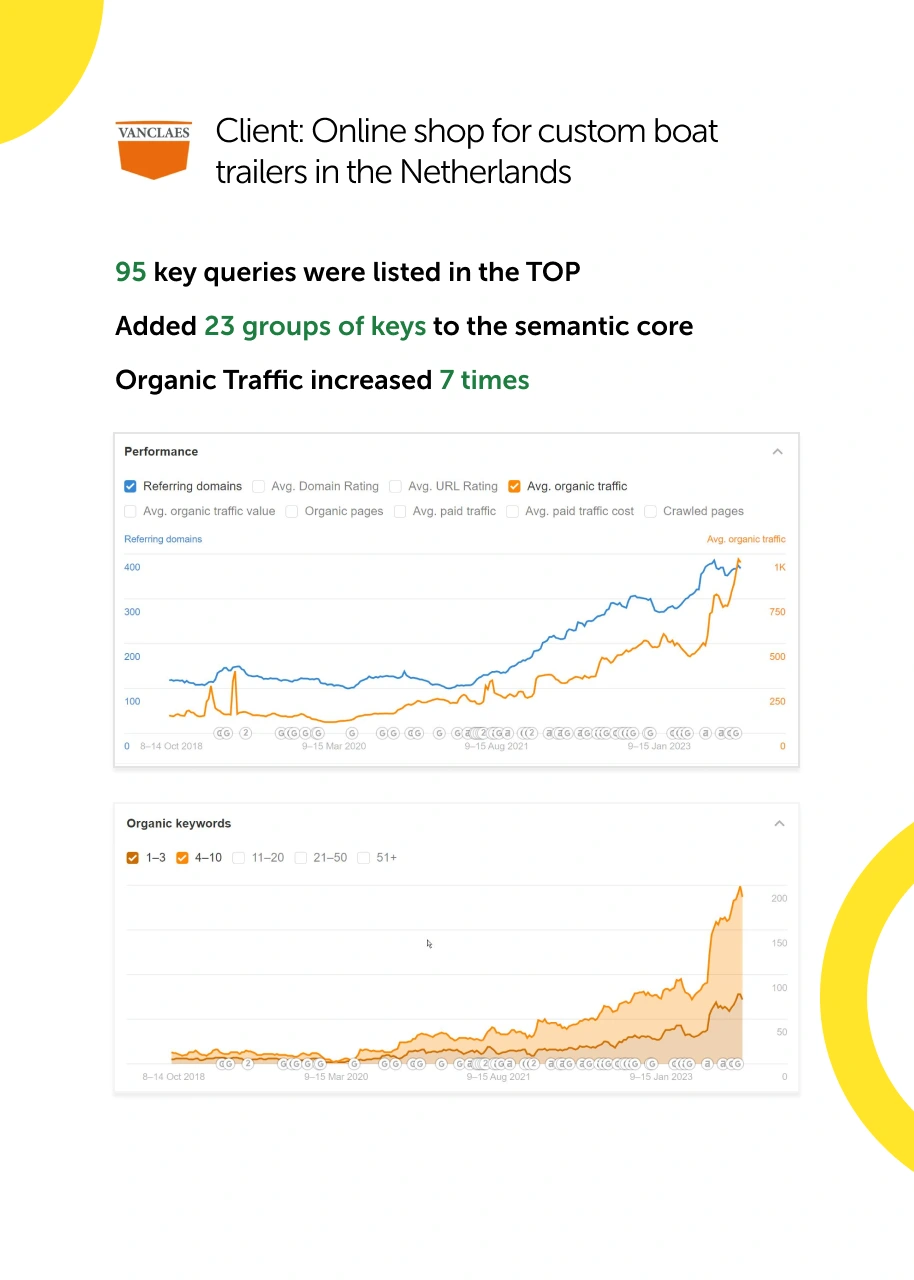
Task: Collapse the Organic keywords panel chevron
Action: point(779,824)
